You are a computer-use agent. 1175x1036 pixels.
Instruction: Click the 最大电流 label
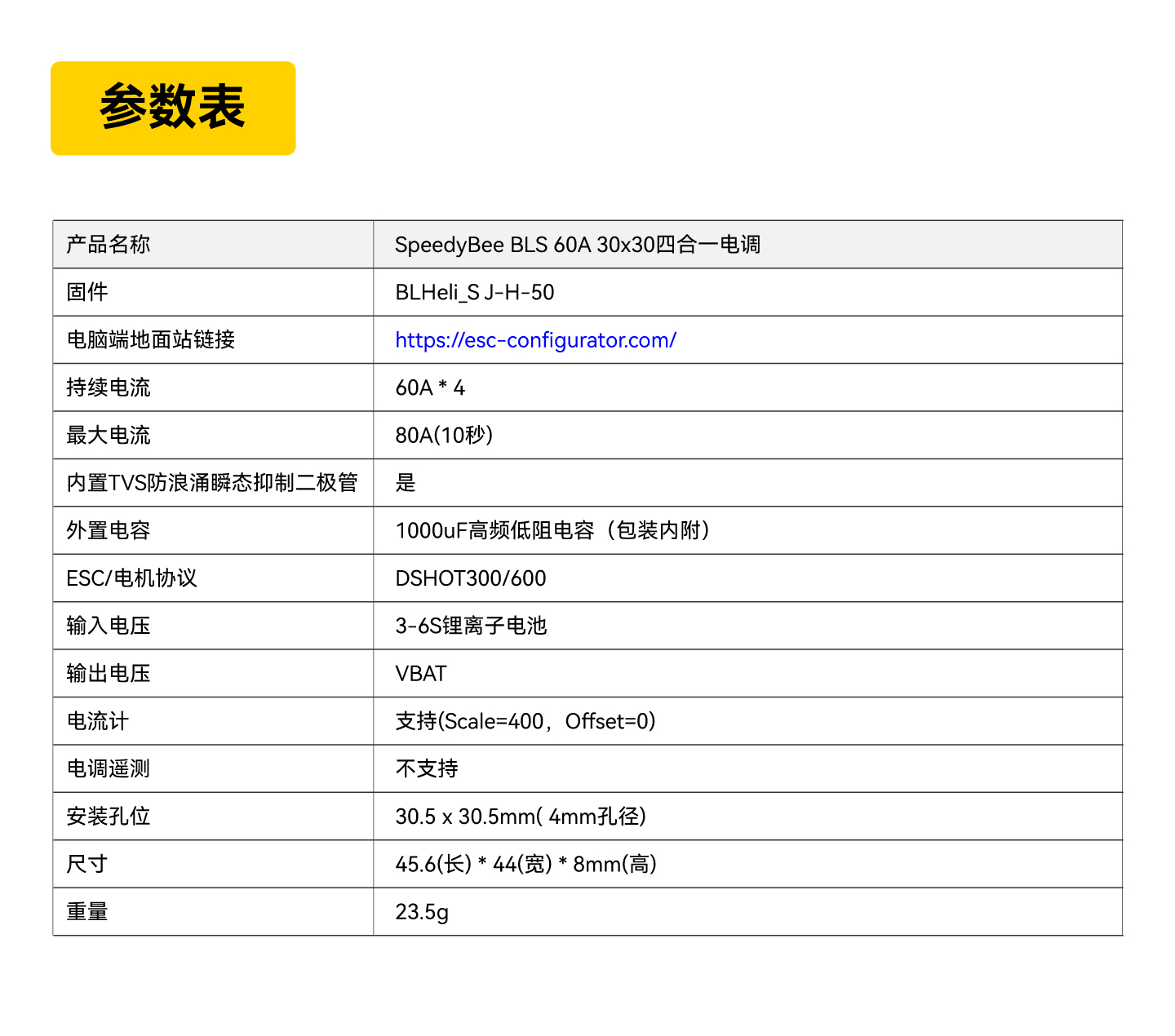pyautogui.click(x=108, y=436)
